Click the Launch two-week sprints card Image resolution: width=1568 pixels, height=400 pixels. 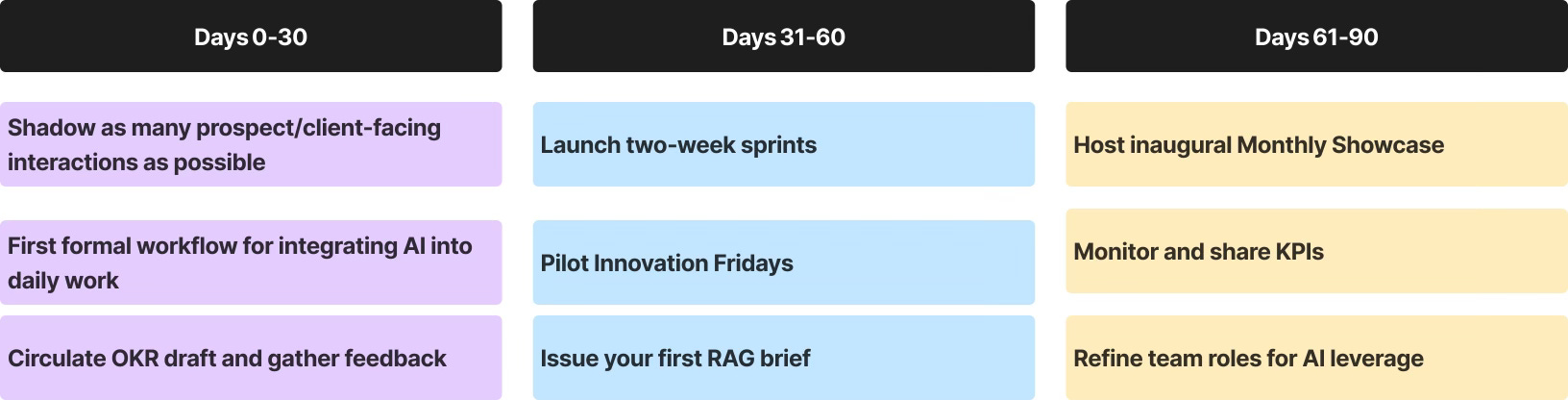(x=783, y=144)
